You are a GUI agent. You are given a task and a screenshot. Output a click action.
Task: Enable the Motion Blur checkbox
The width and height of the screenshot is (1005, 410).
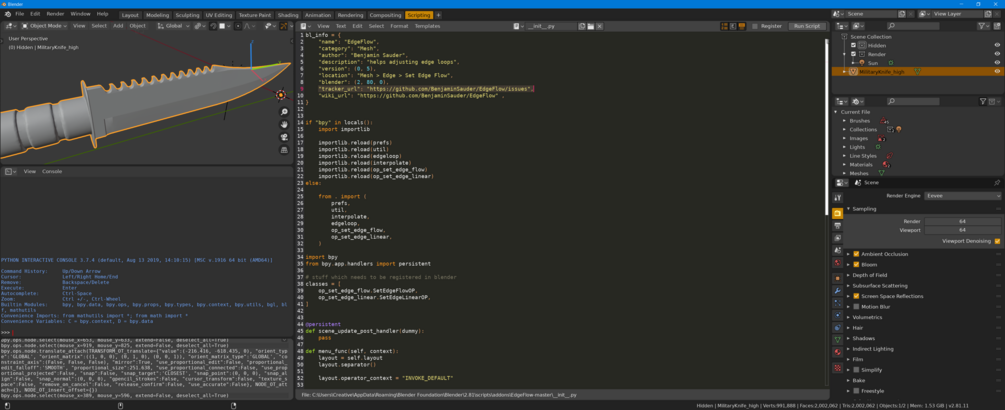click(x=856, y=307)
